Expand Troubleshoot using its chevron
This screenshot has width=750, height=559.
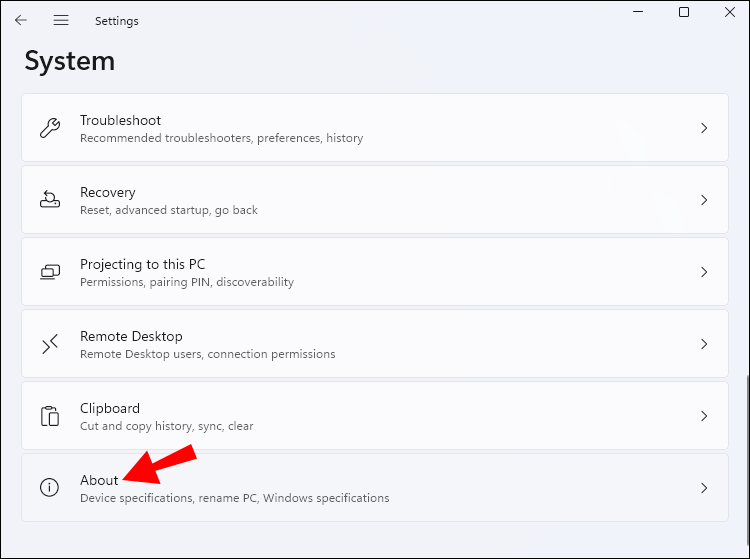[704, 128]
